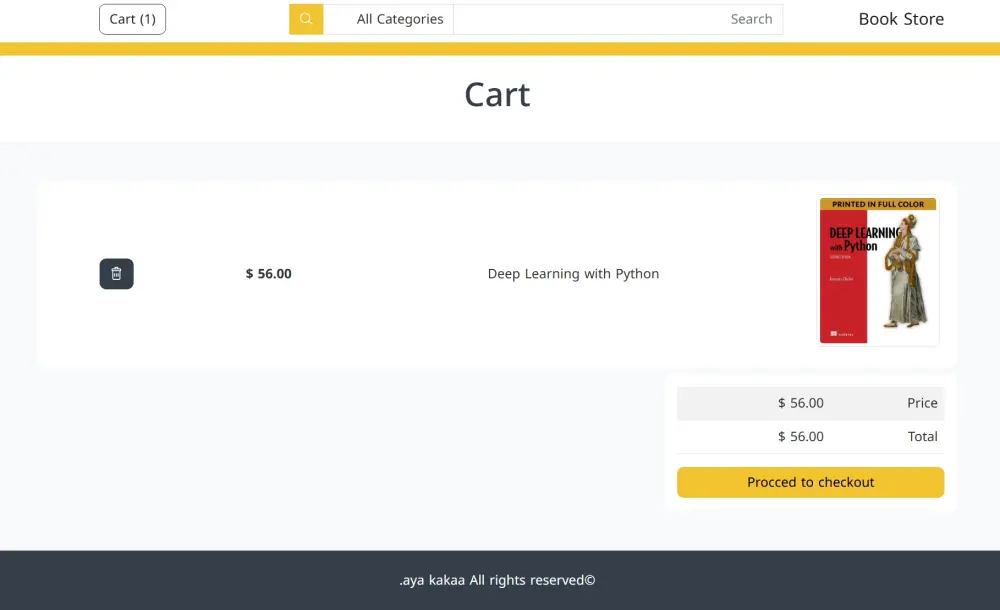Open the Book Store home link
Viewport: 1000px width, 610px height.
pyautogui.click(x=900, y=18)
